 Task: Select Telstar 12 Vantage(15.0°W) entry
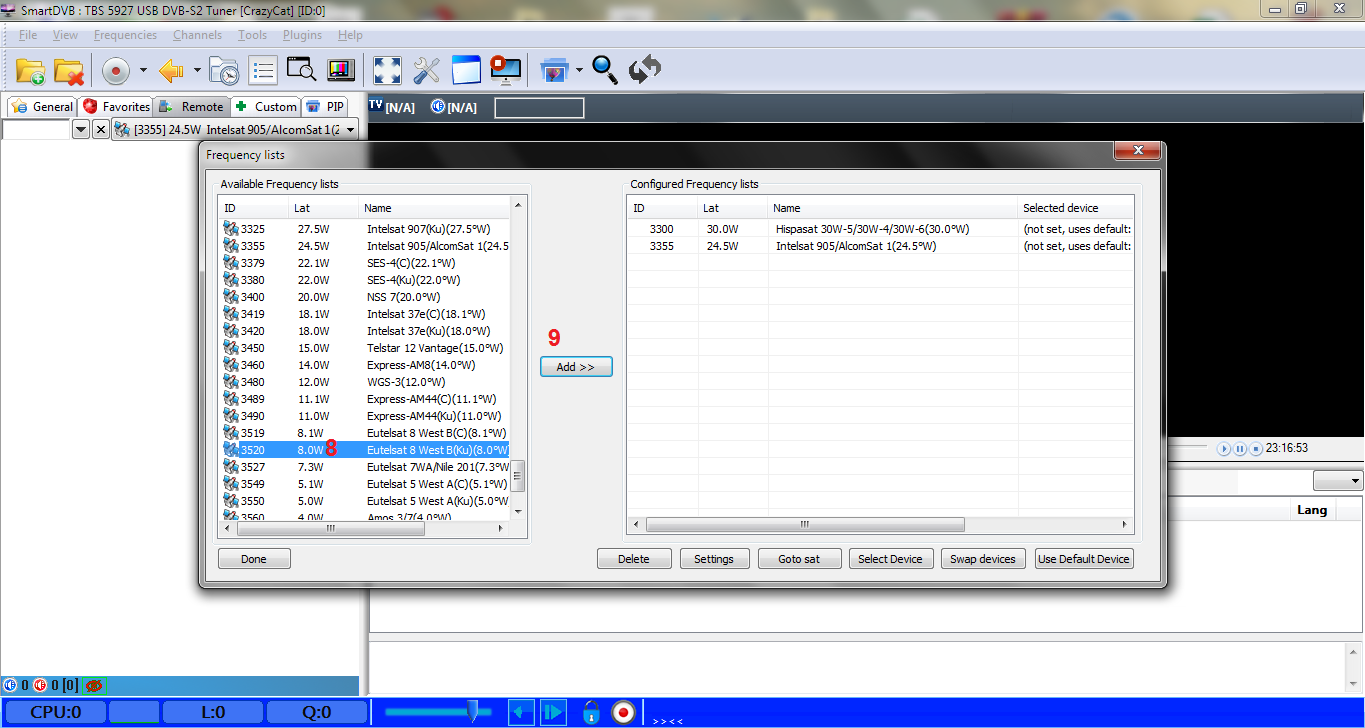364,348
